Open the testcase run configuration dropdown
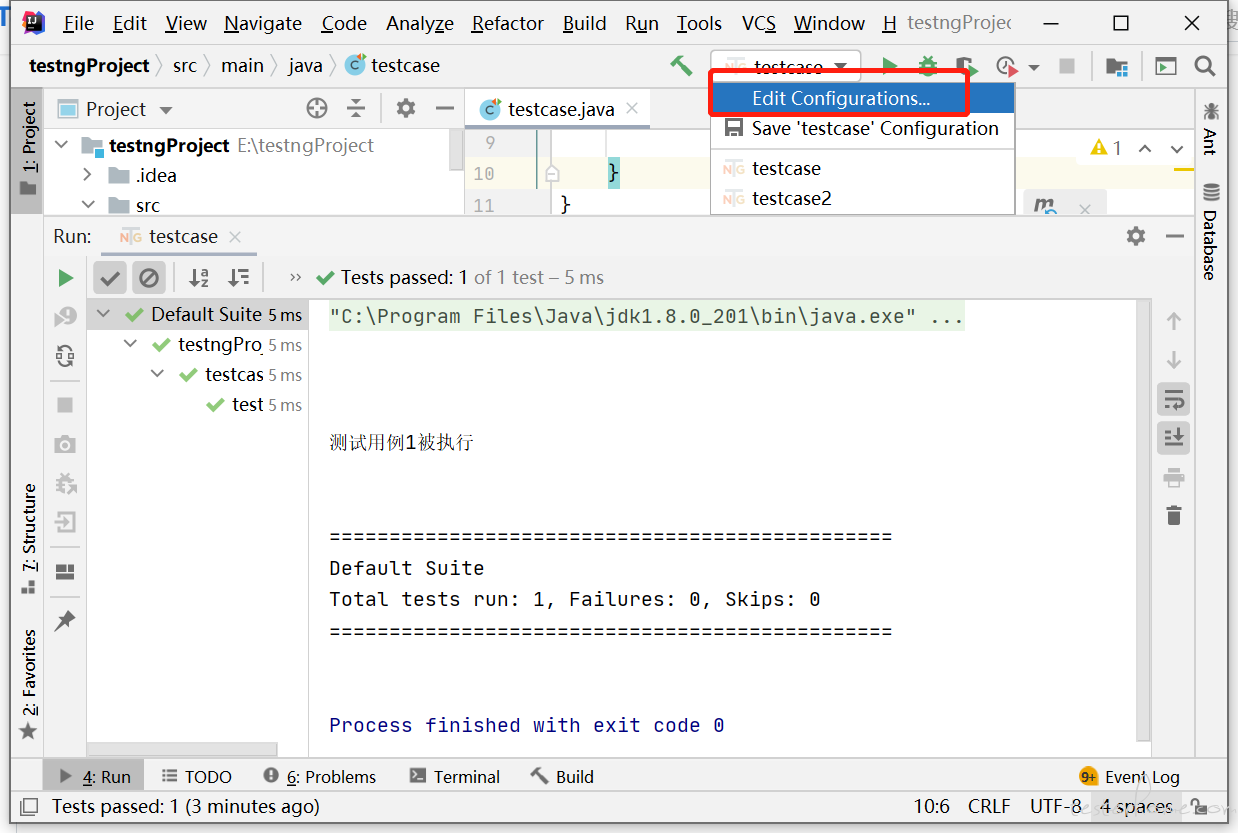Viewport: 1238px width, 833px height. pos(786,67)
